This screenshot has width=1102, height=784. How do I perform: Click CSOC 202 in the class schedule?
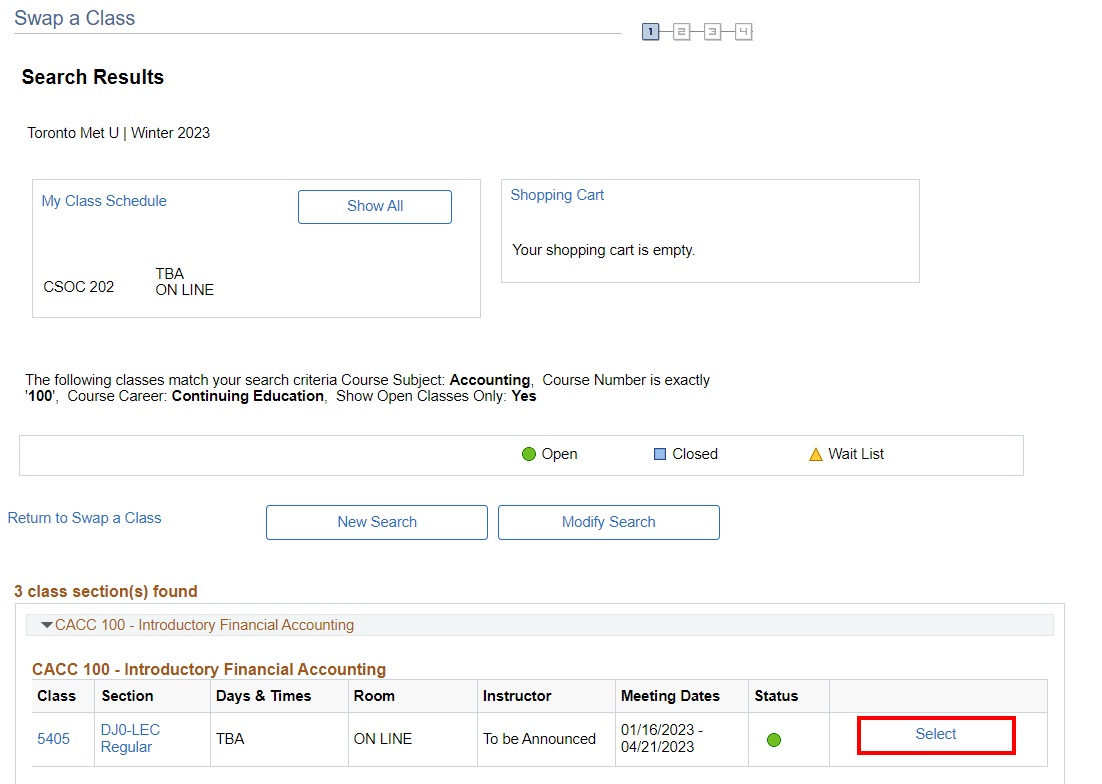pos(79,287)
